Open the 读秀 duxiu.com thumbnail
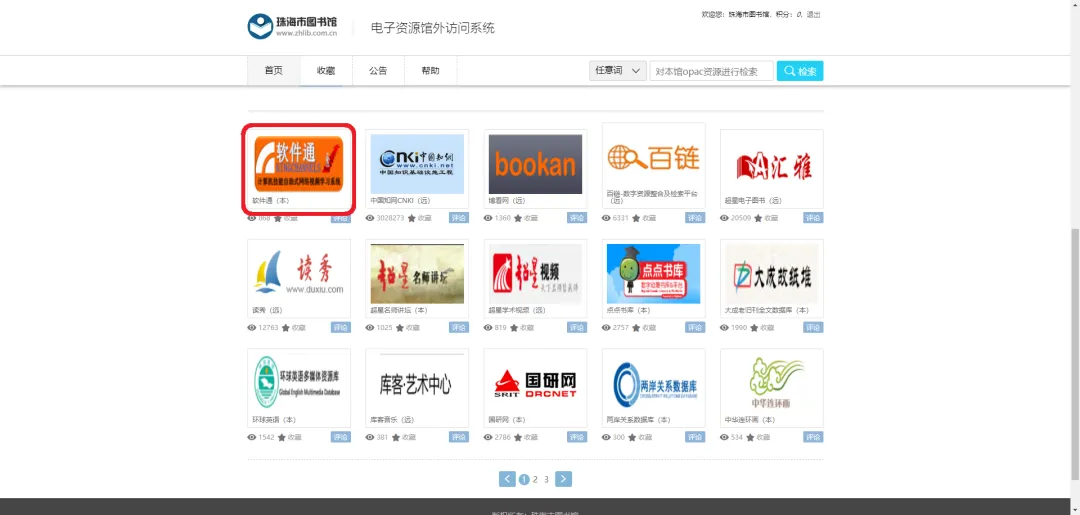This screenshot has width=1080, height=515. tap(299, 273)
